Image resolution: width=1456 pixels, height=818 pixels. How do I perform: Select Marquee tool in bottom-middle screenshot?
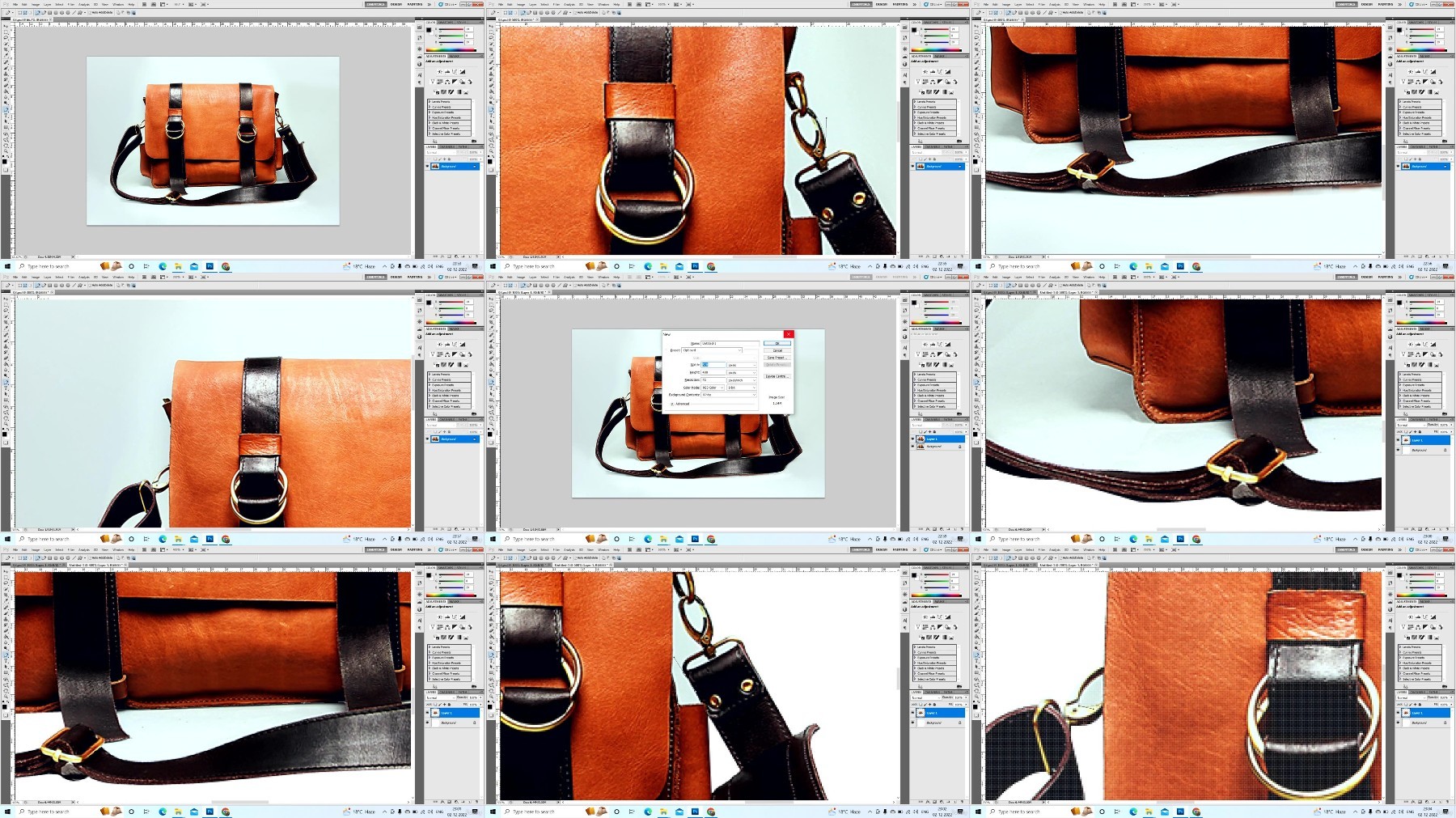[x=491, y=578]
